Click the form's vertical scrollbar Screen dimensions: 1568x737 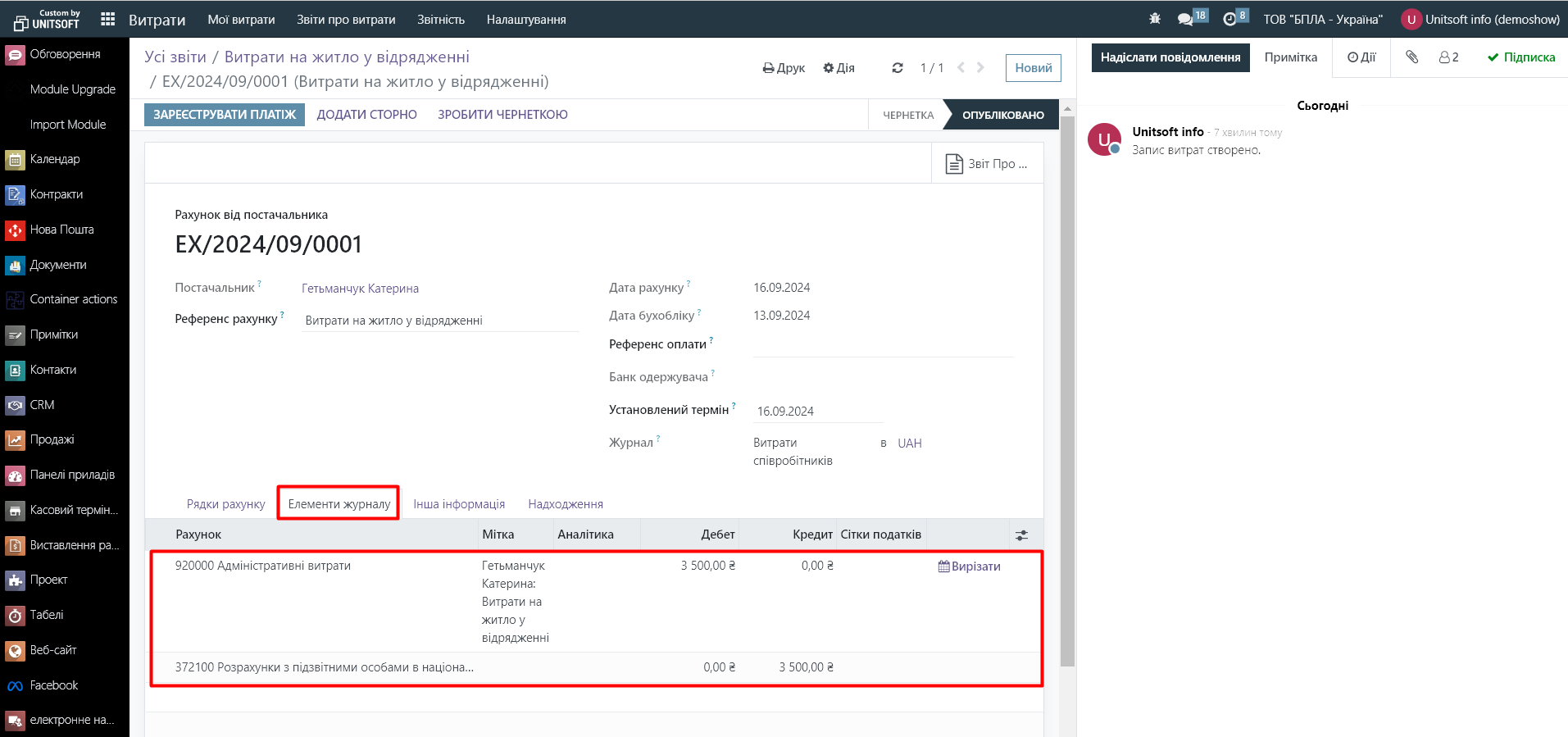[1066, 390]
